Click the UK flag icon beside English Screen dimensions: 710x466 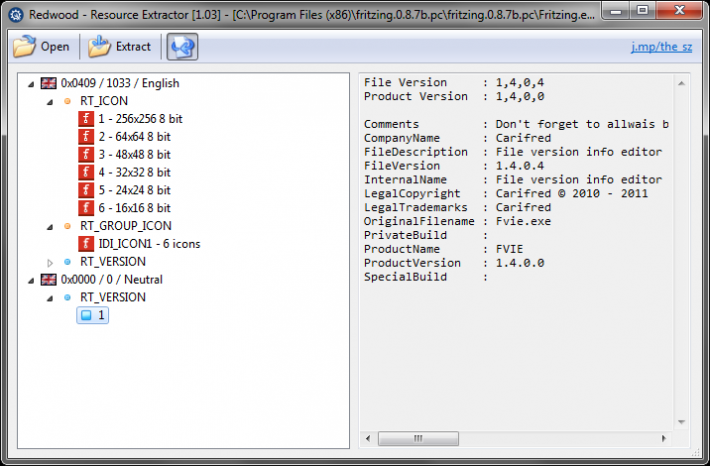click(x=48, y=83)
